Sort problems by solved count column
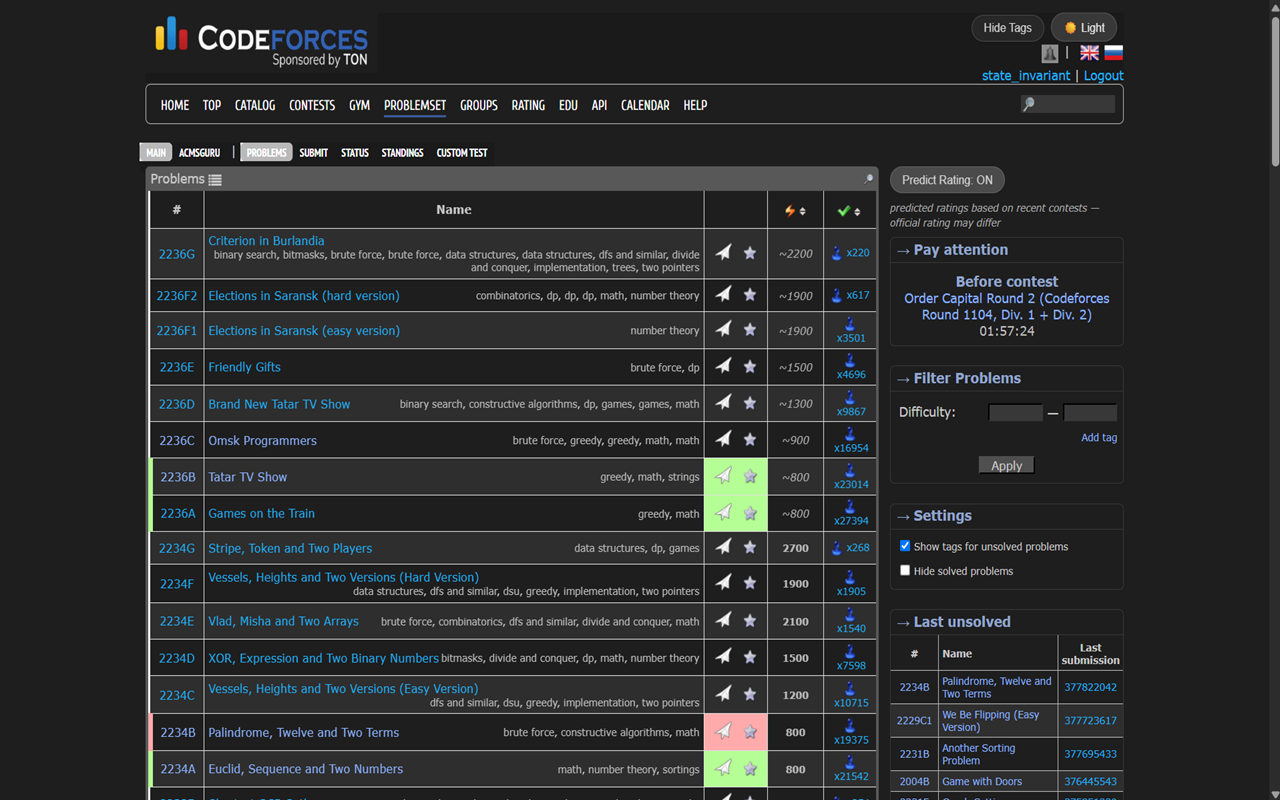 pos(850,211)
